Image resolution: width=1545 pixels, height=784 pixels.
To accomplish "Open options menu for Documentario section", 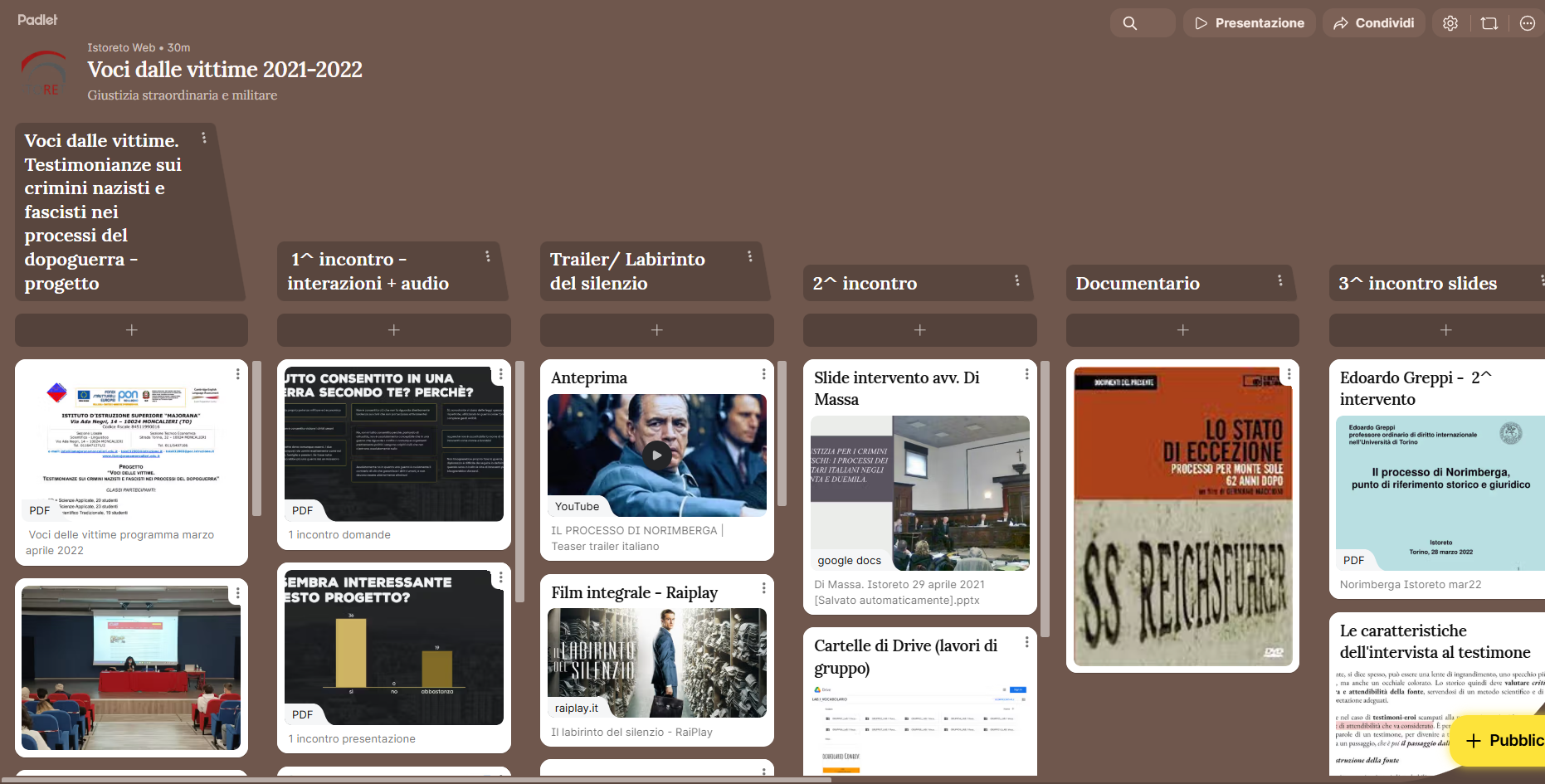I will (x=1280, y=281).
